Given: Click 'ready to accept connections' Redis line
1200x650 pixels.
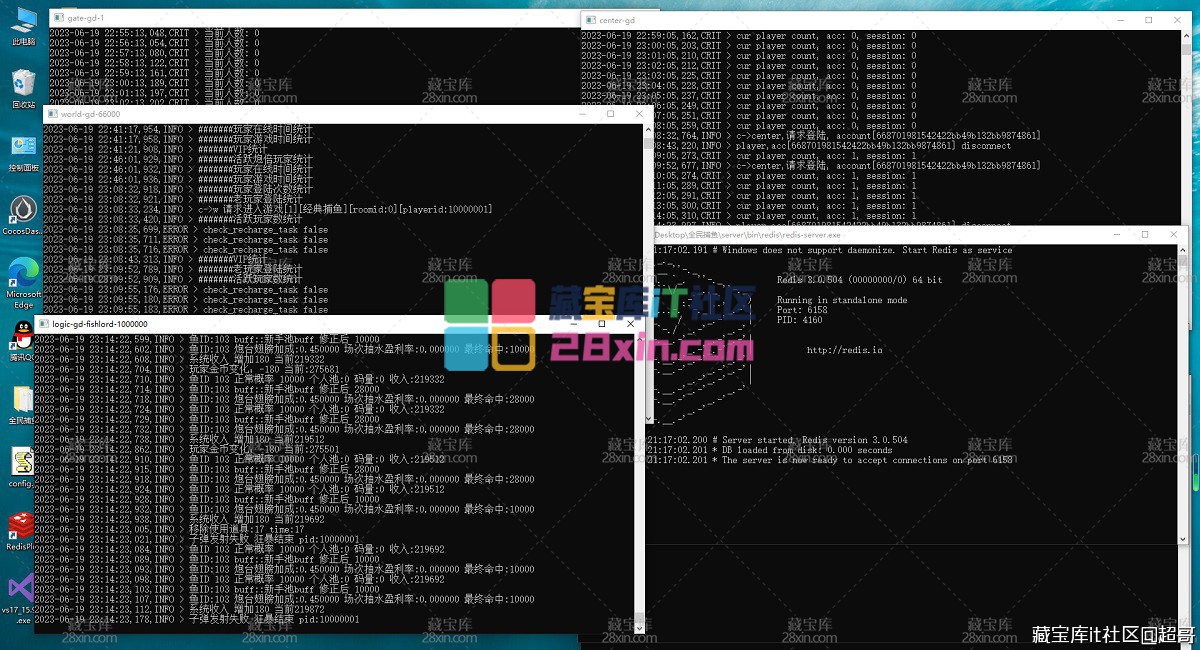Looking at the screenshot, I should click(830, 460).
